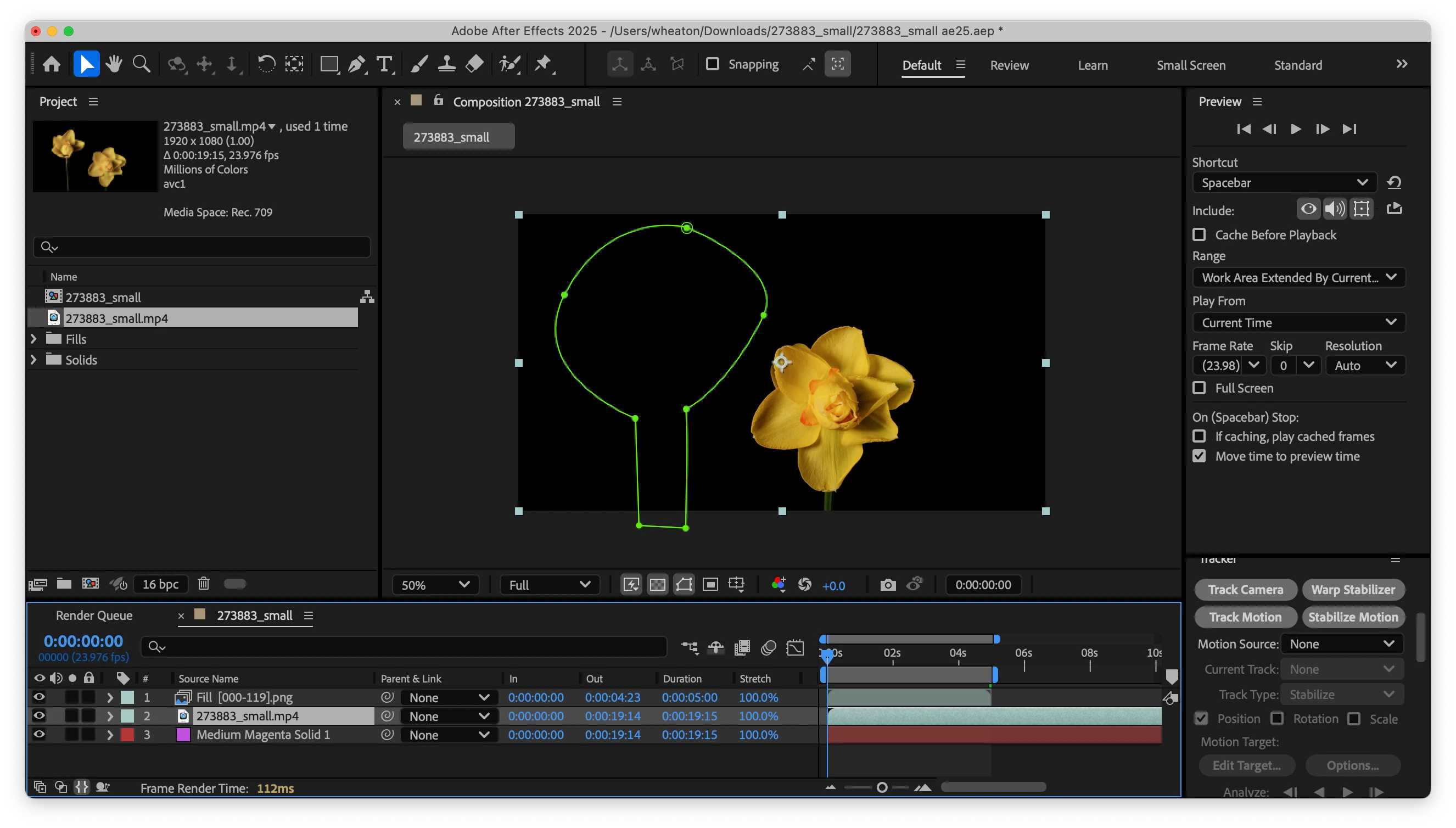Click the Warp Stabilizer button
This screenshot has width=1456, height=828.
(x=1353, y=590)
